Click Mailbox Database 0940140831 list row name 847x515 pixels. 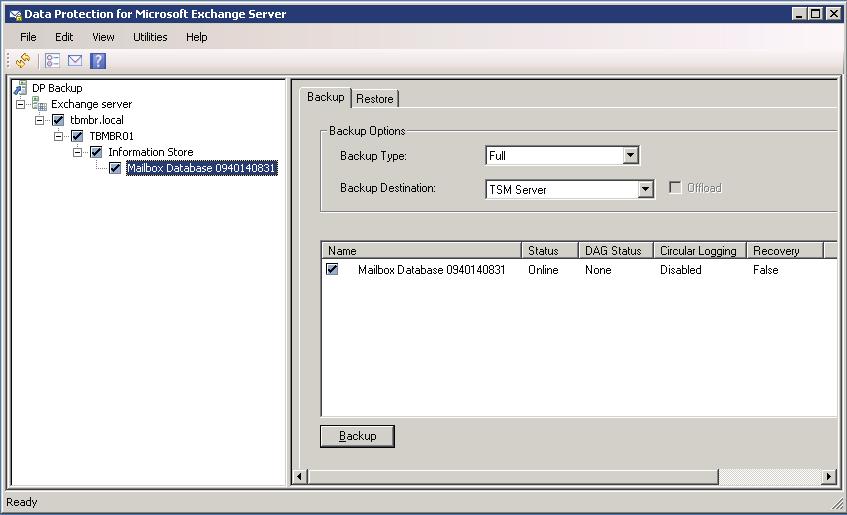click(432, 270)
